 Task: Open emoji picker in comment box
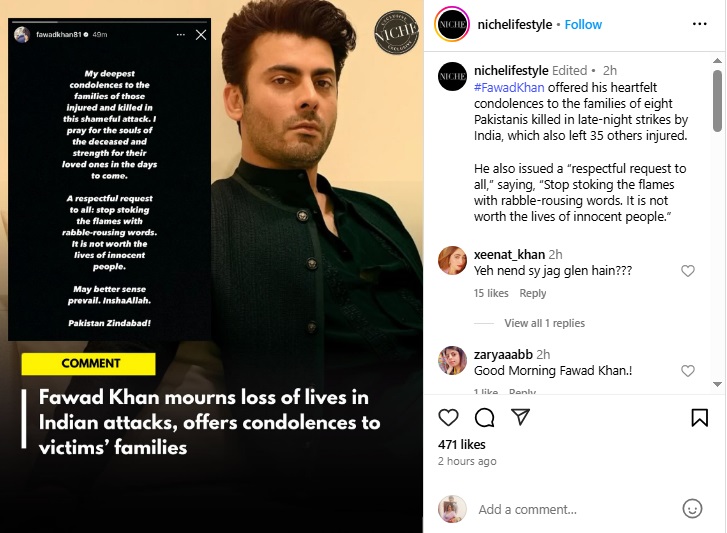click(692, 509)
